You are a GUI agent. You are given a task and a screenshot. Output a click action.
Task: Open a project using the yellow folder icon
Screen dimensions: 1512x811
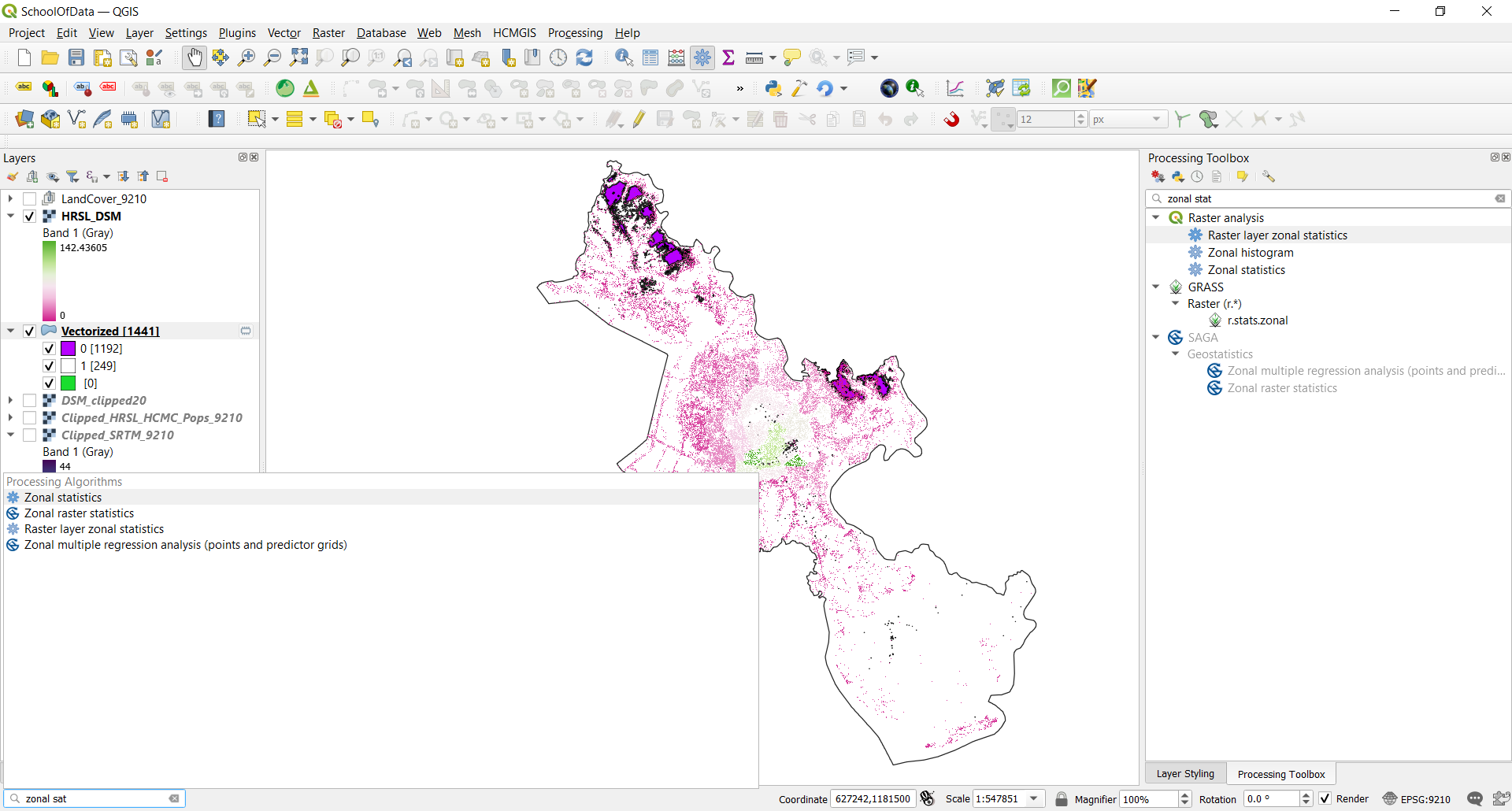[50, 57]
